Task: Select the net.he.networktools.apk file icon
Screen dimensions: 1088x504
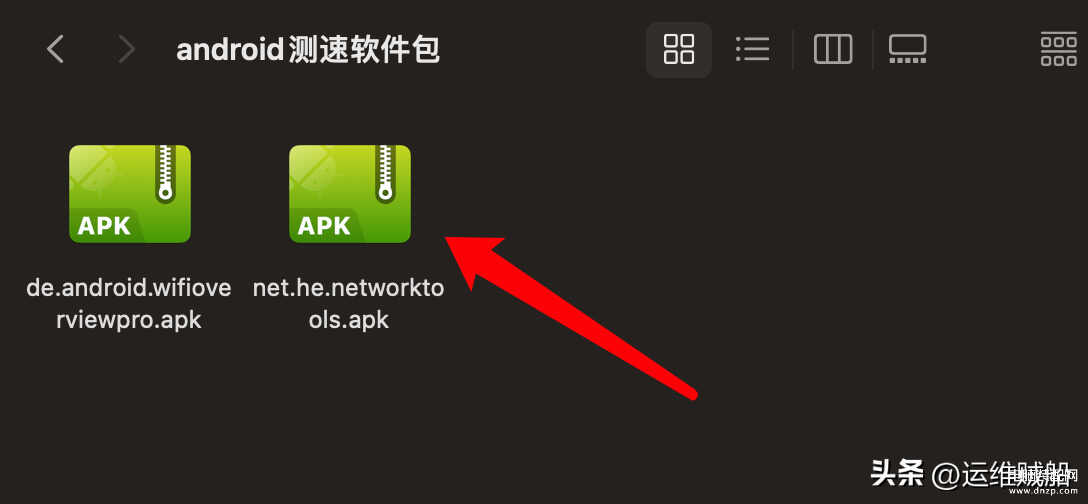Action: coord(350,194)
